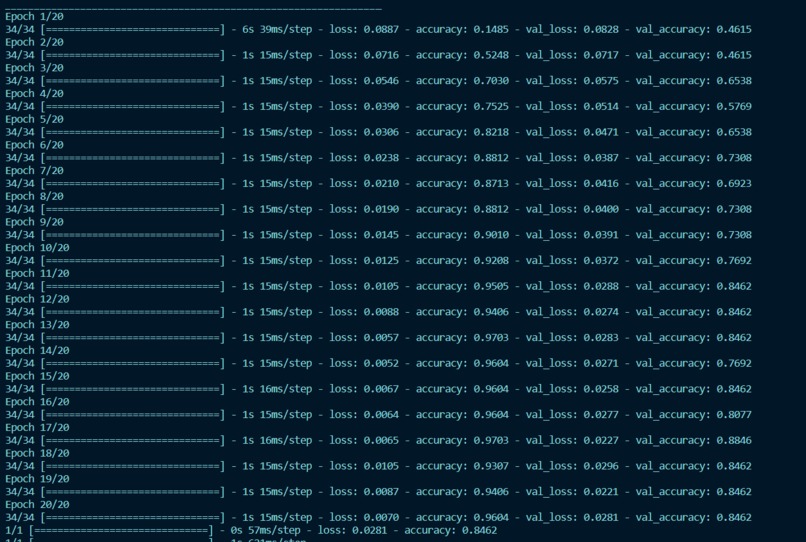Image resolution: width=806 pixels, height=542 pixels.
Task: Select the "Epoch 7/20" line
Action: 34,171
